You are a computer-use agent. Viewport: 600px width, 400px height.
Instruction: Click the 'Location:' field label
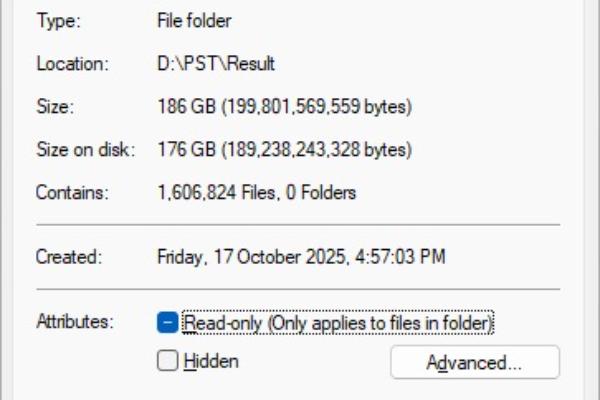coord(73,64)
